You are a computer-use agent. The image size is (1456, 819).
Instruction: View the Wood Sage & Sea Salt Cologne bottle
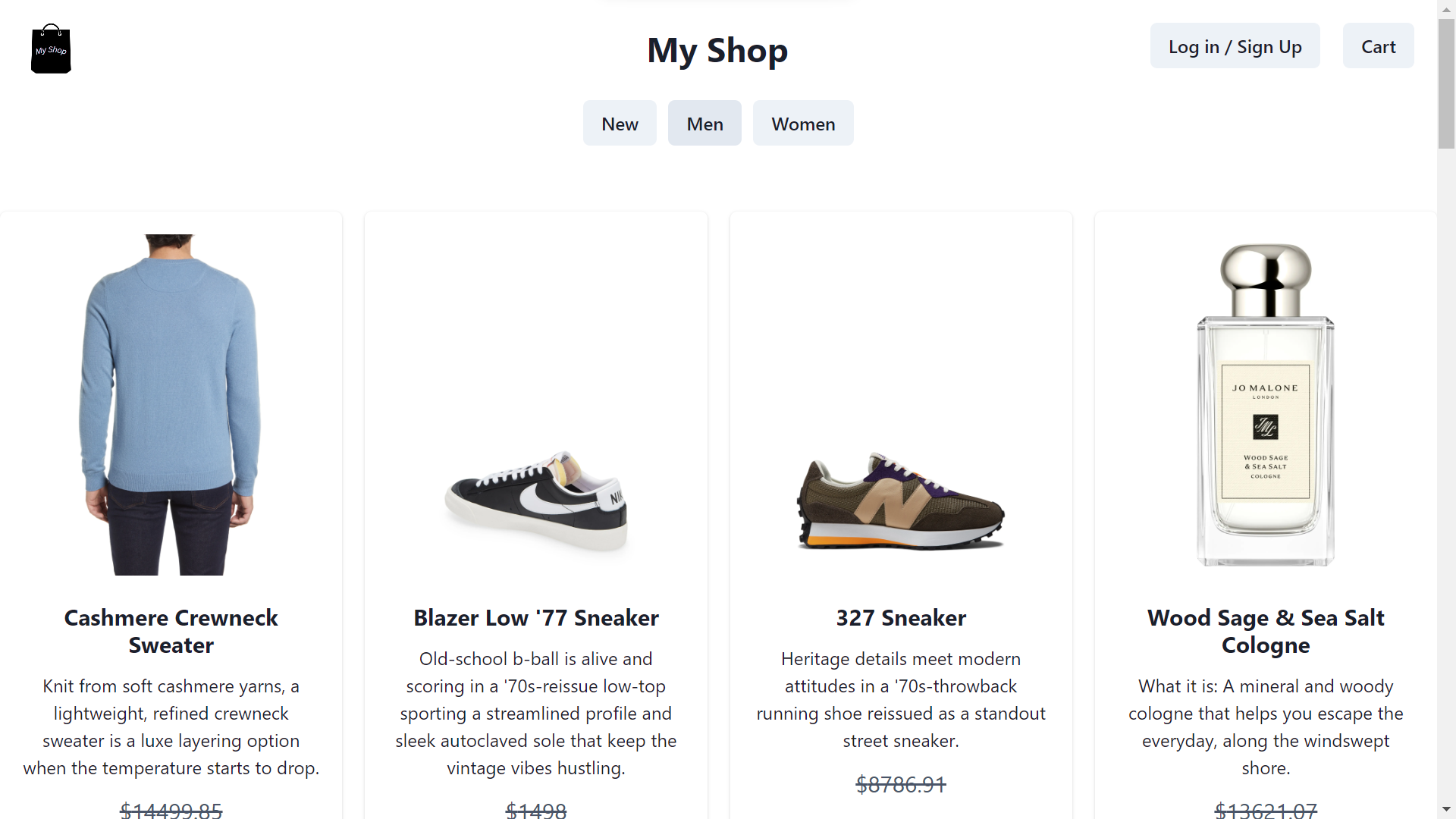point(1264,402)
